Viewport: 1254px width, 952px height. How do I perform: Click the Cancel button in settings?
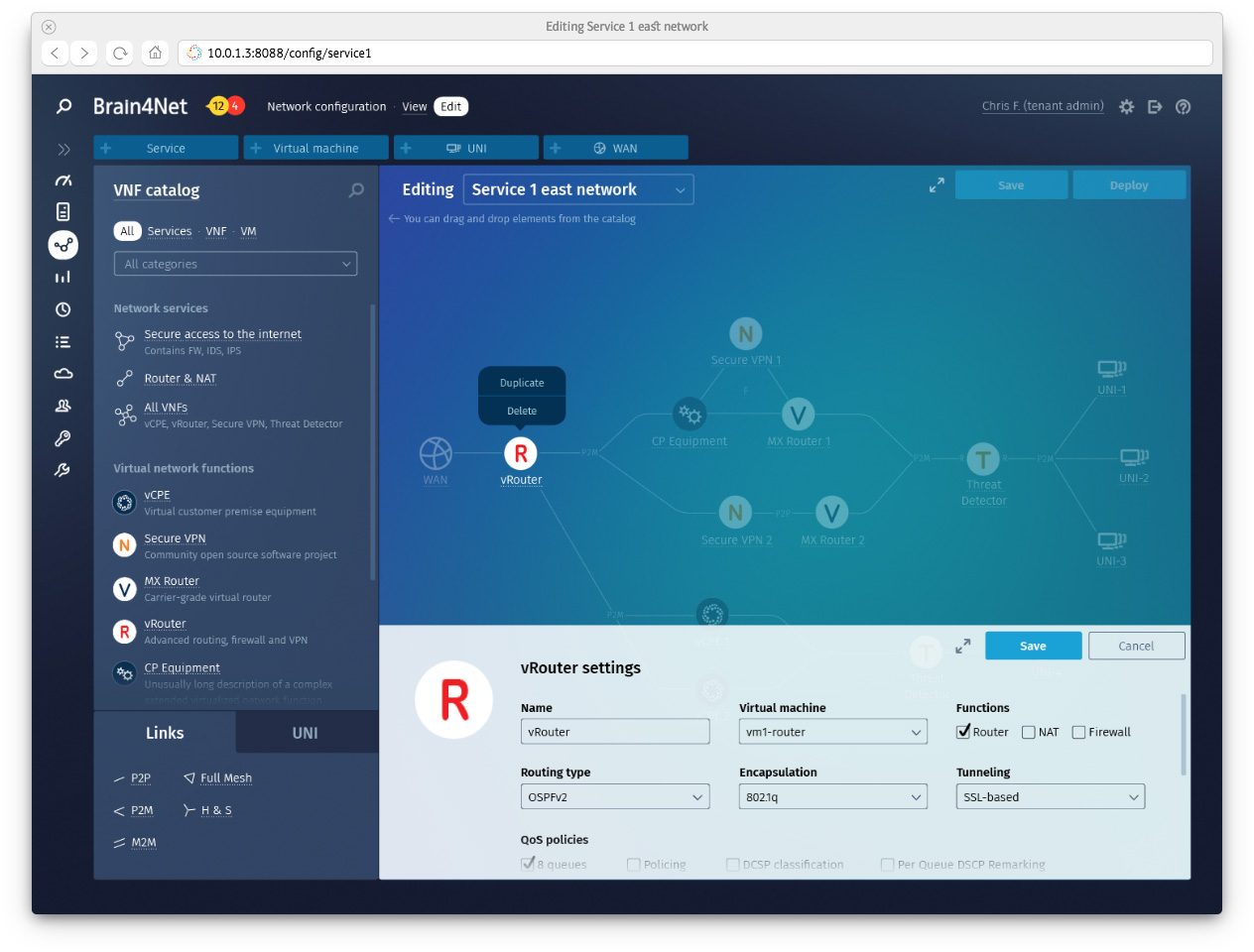coord(1136,646)
